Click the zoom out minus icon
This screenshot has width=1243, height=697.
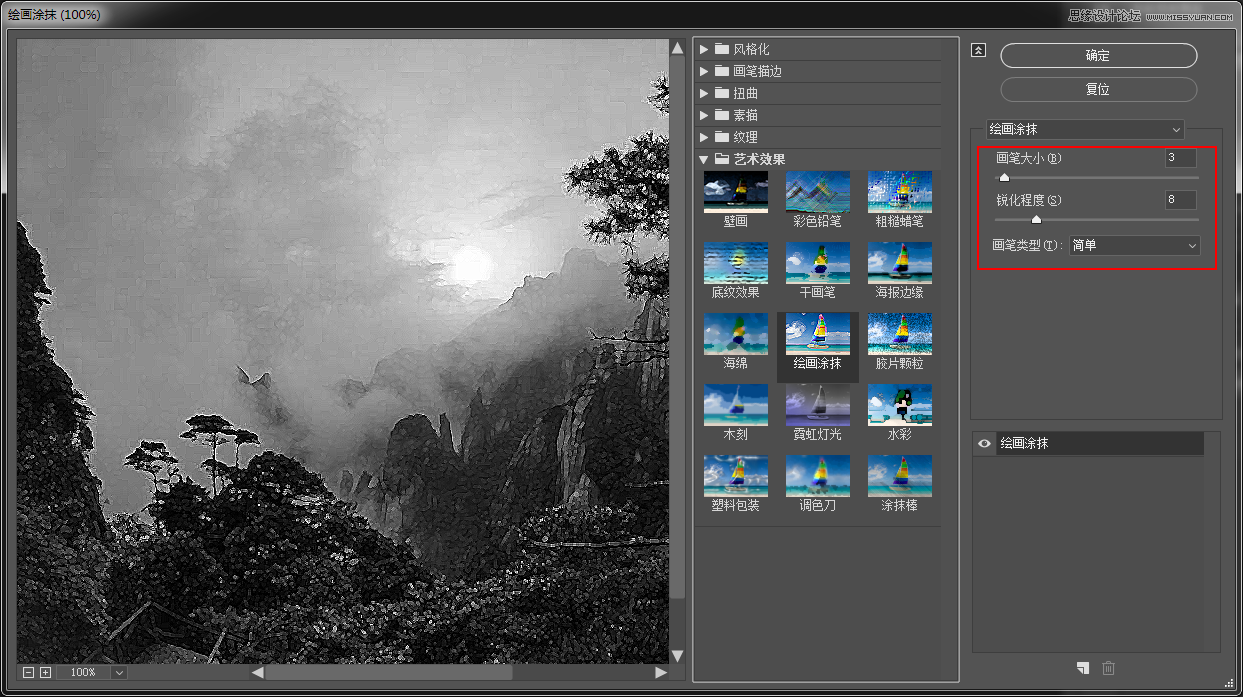coord(28,672)
